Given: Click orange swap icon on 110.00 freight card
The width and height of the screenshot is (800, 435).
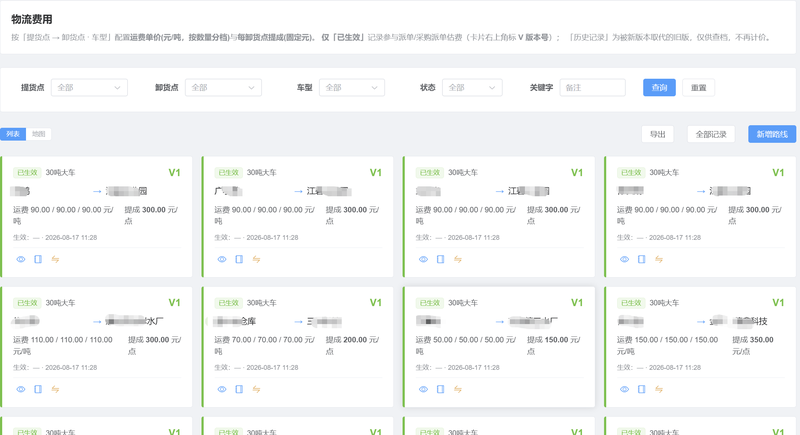Looking at the screenshot, I should point(55,389).
